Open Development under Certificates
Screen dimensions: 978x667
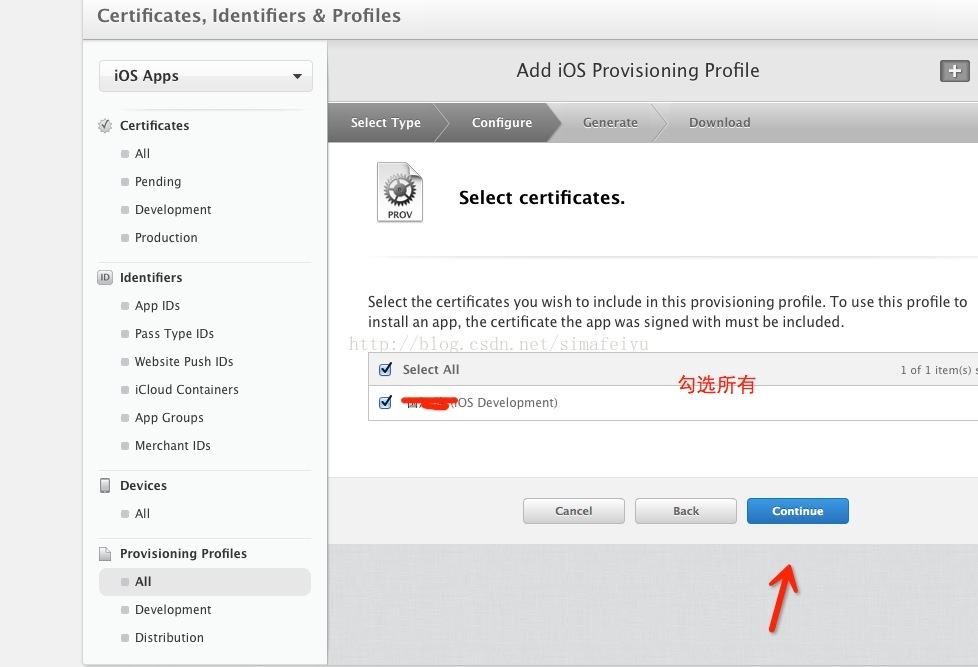click(173, 210)
